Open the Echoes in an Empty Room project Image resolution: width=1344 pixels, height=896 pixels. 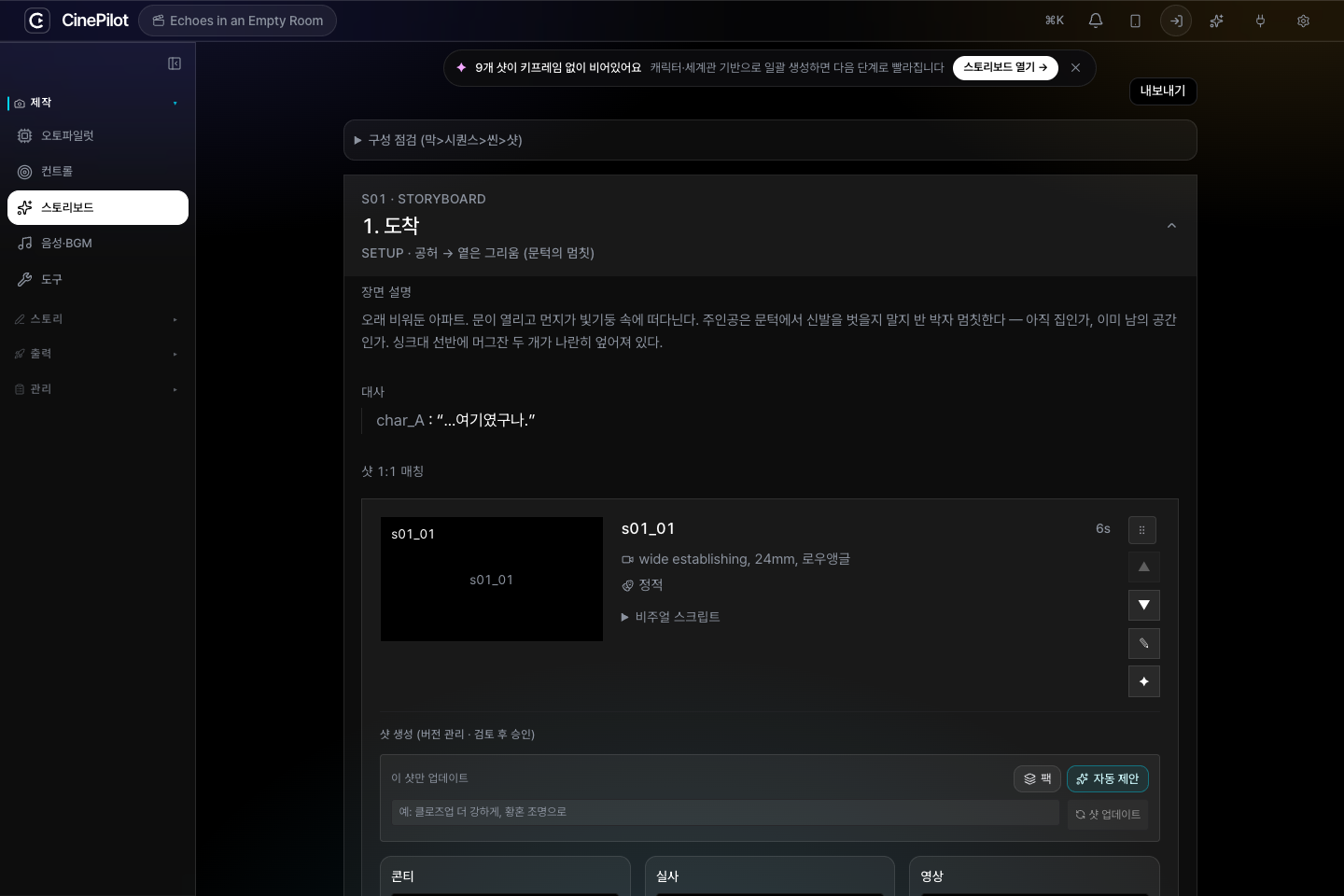click(x=237, y=21)
